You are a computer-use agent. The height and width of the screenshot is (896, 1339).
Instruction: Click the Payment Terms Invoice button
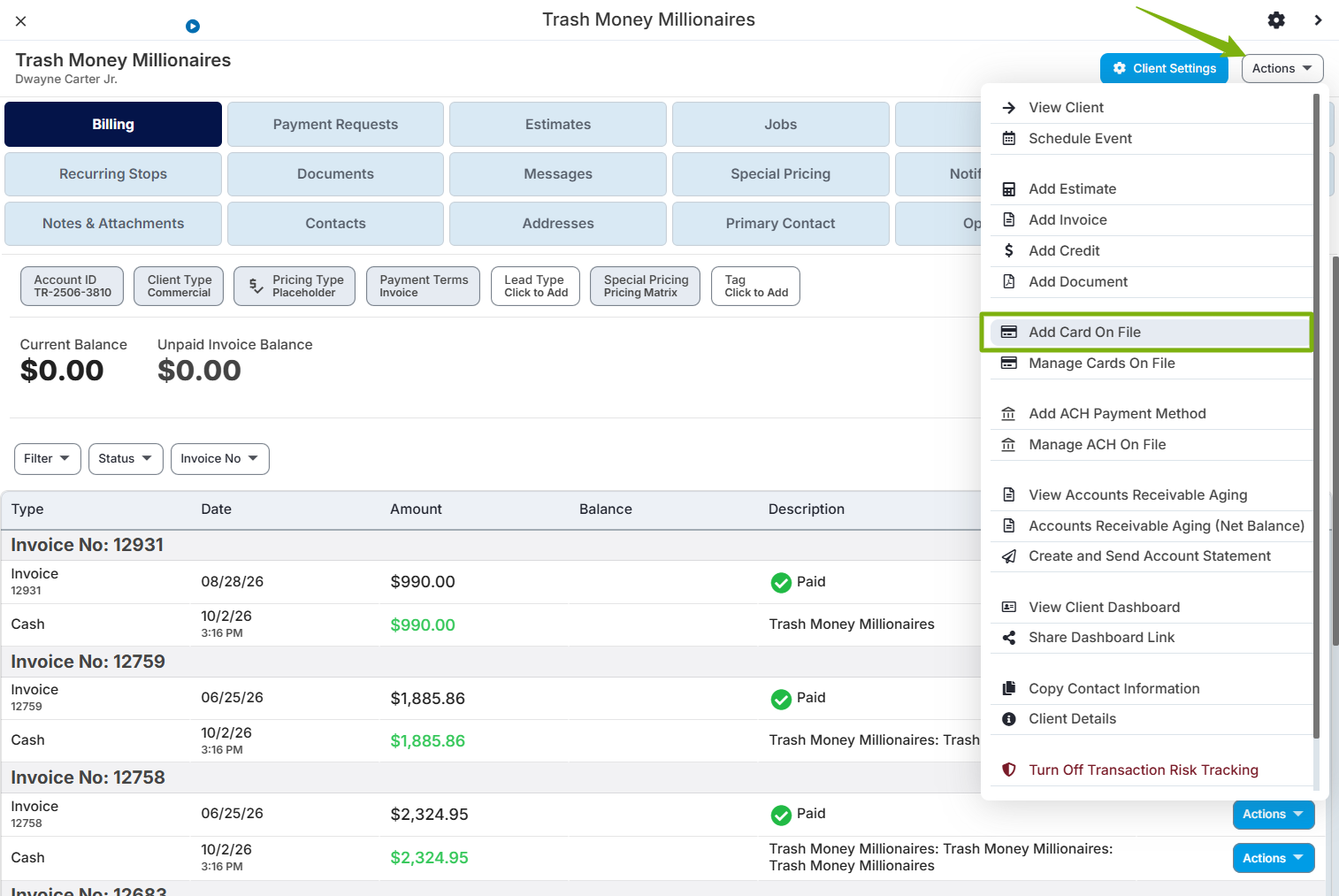click(424, 287)
